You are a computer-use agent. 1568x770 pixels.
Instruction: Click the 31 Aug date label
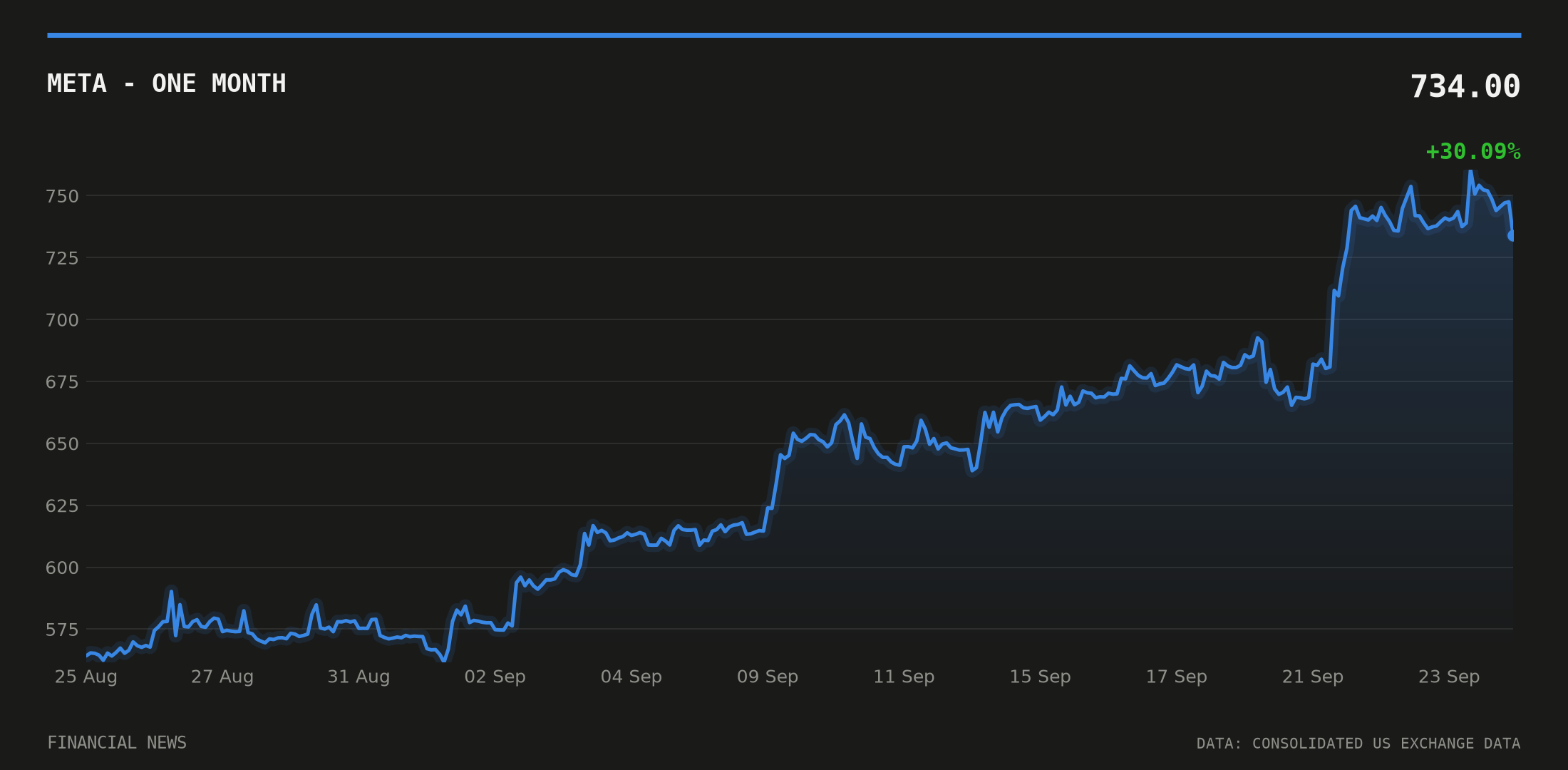click(359, 677)
